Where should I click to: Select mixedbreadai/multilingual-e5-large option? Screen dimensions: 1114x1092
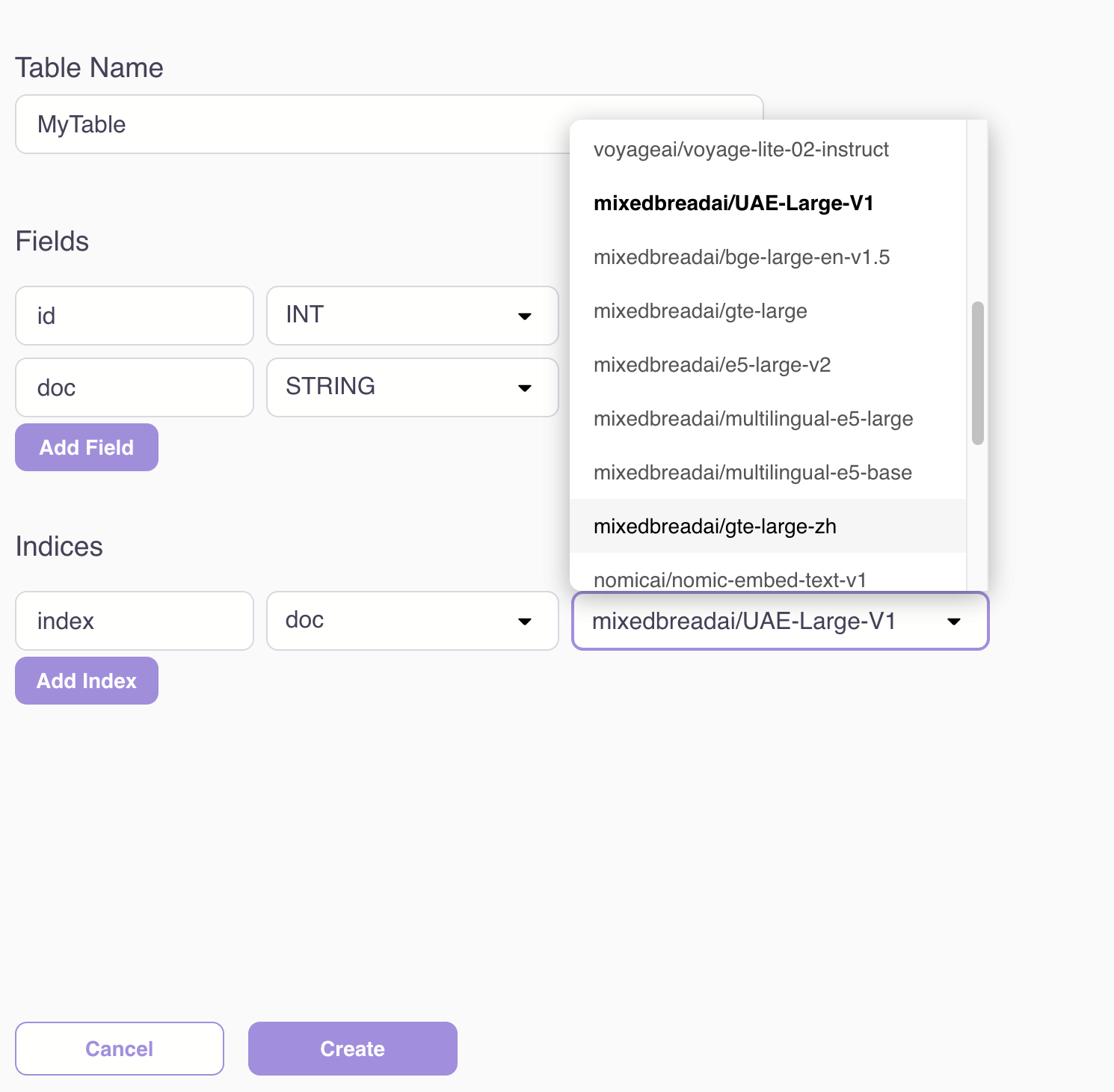click(753, 419)
